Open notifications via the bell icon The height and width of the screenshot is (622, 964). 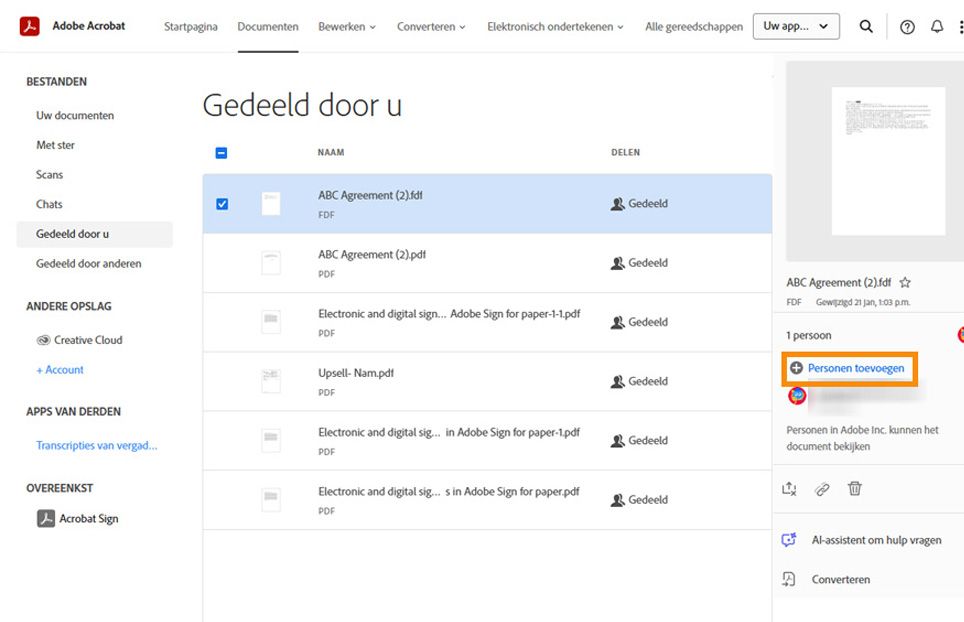tap(937, 27)
